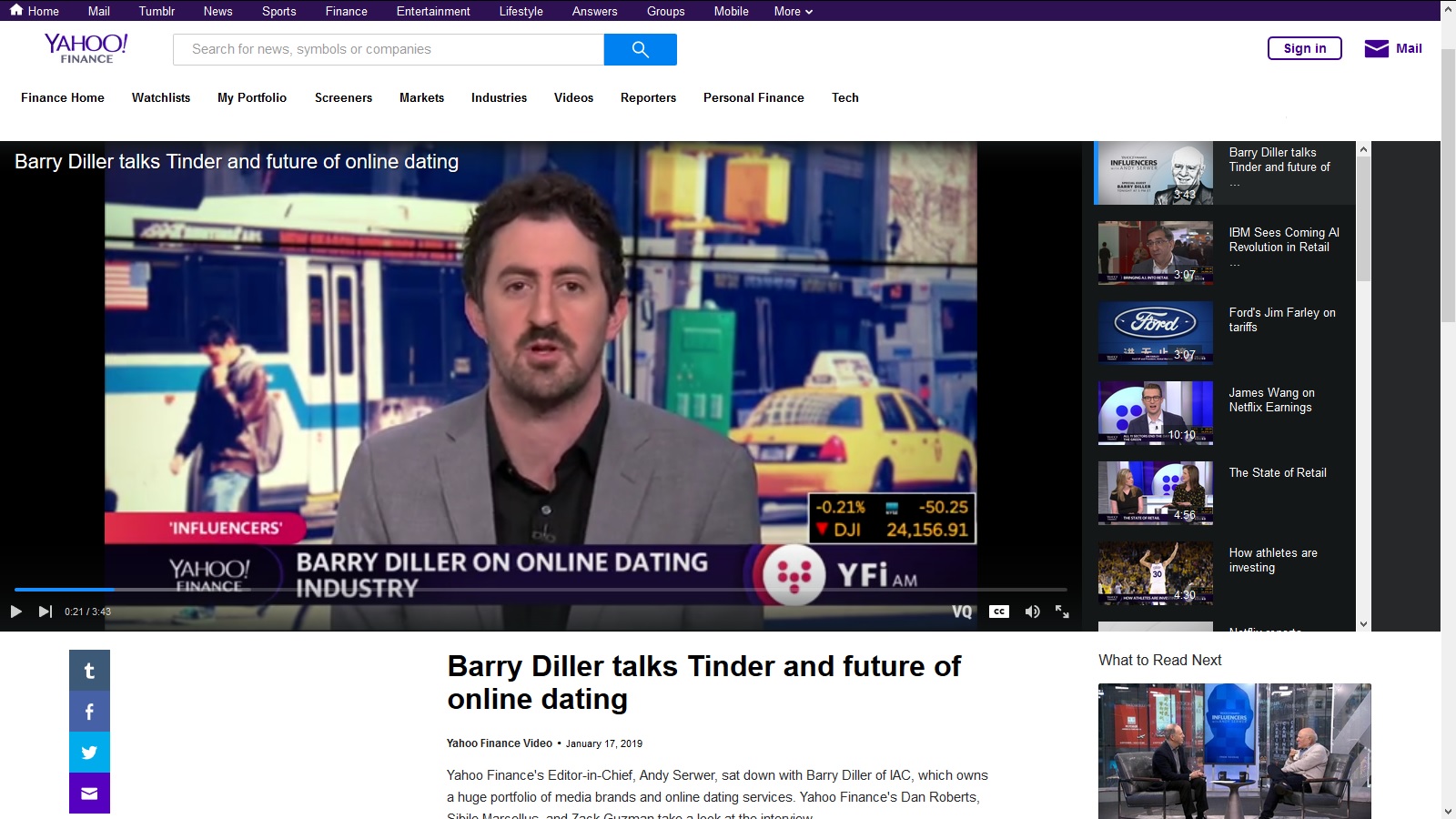Click the Home link in top bar

43,11
